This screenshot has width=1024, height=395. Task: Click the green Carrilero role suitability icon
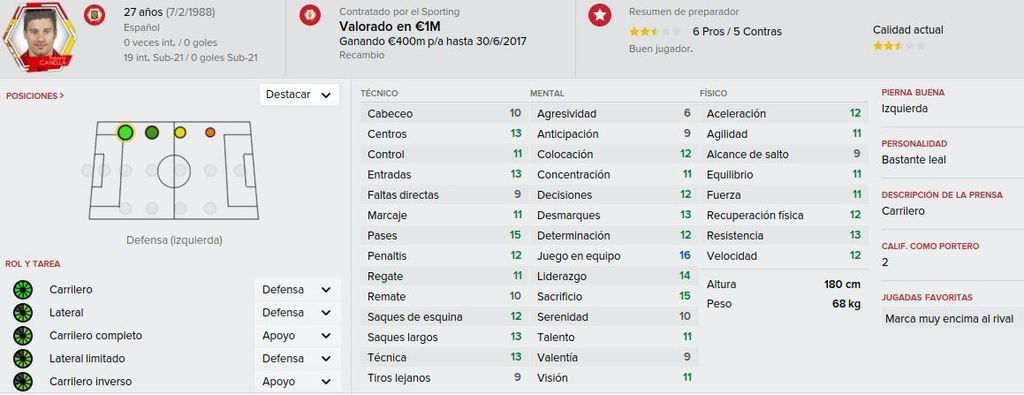tap(23, 290)
